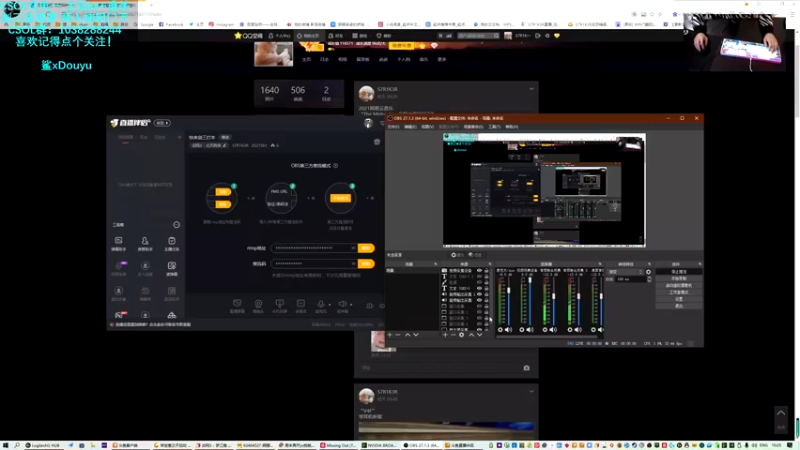Open 相册 tab in QQ空间 navigation
Screen dimensions: 800x450
point(343,60)
